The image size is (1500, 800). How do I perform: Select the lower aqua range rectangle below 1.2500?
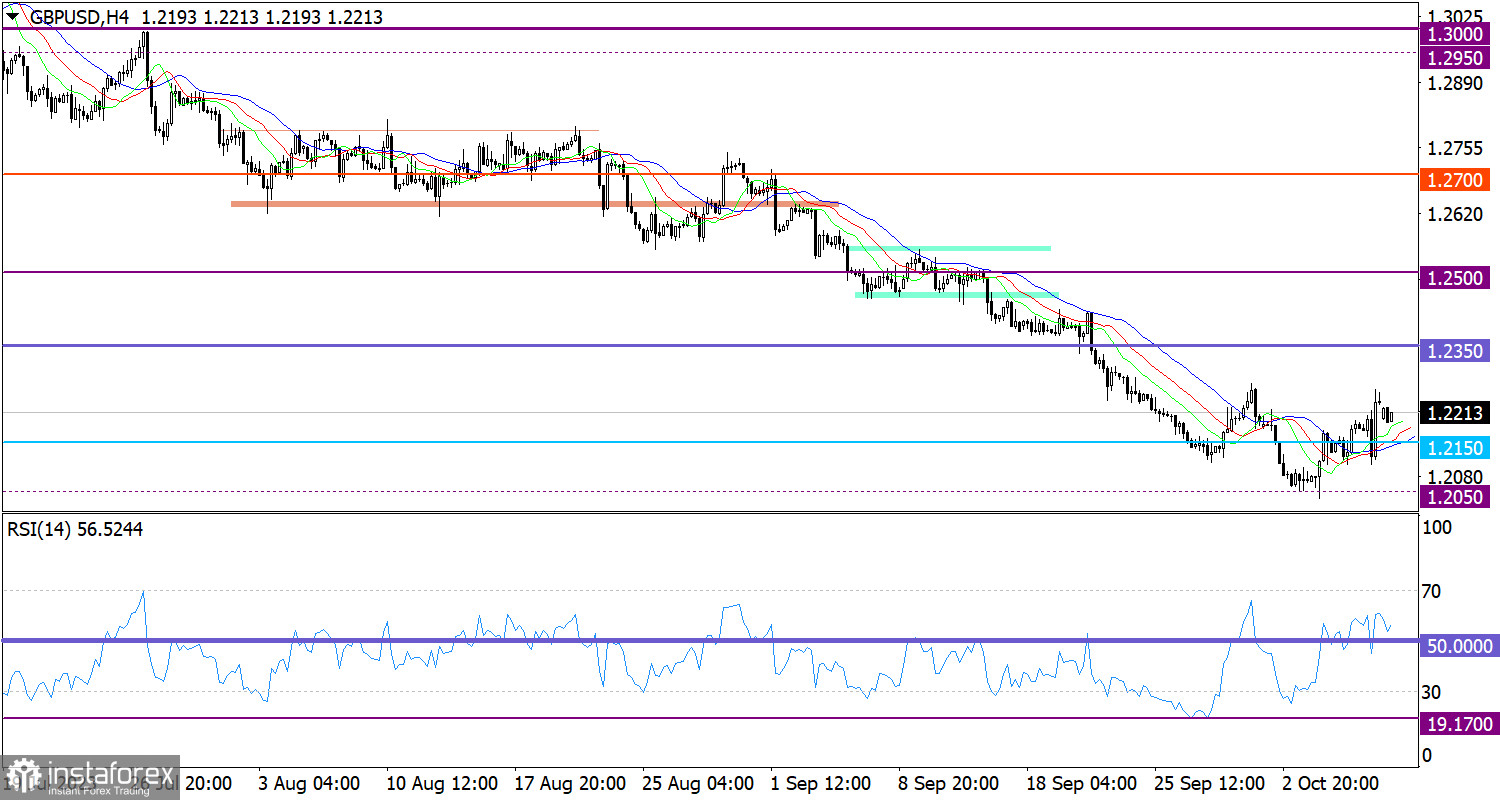pyautogui.click(x=956, y=294)
